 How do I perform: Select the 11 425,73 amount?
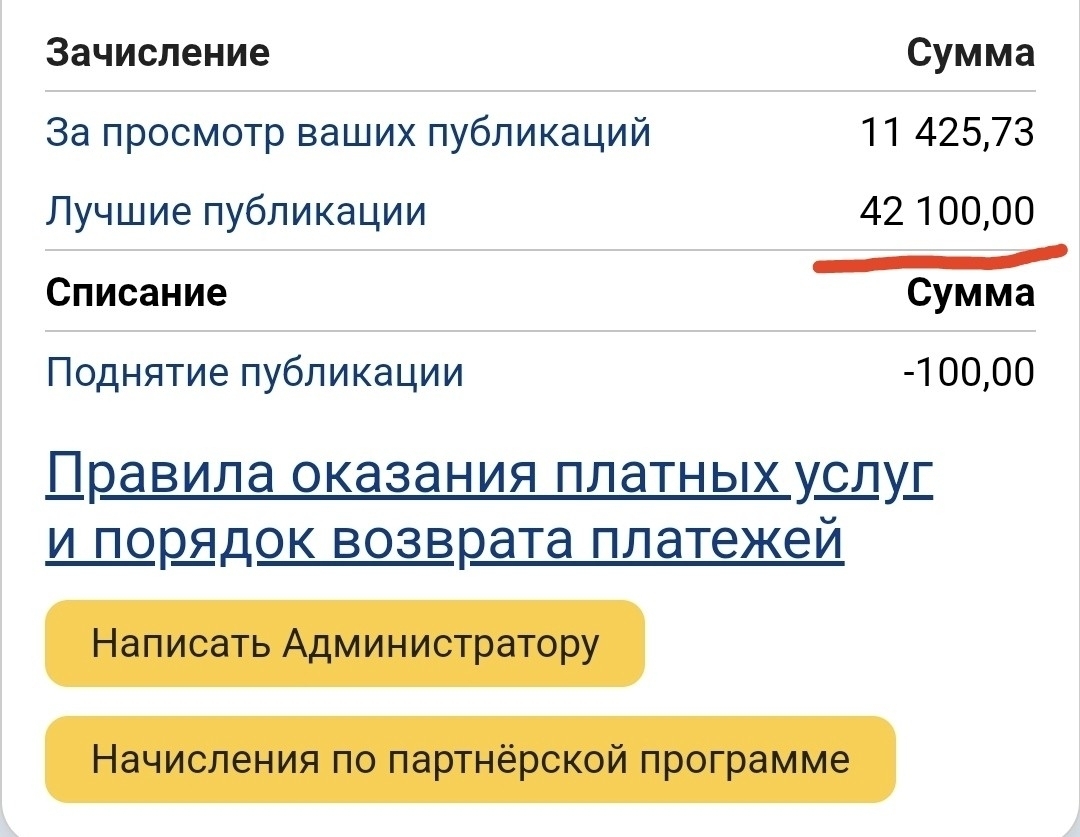(946, 131)
